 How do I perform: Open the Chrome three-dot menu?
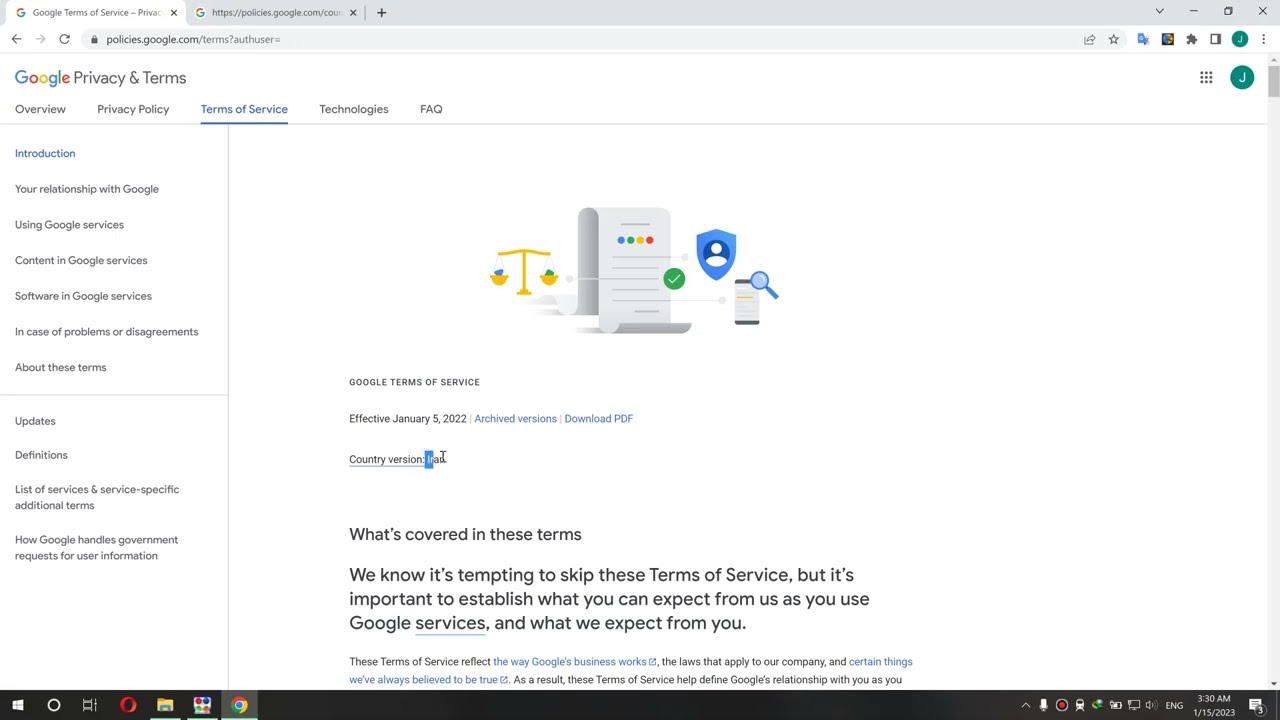pos(1263,39)
